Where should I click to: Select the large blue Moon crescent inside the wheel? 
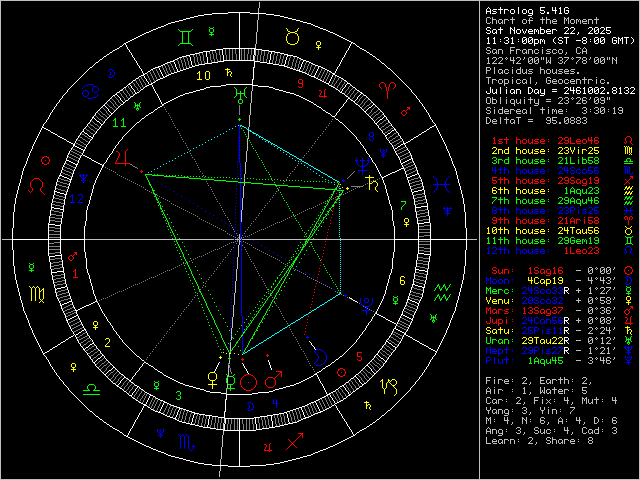coord(320,357)
